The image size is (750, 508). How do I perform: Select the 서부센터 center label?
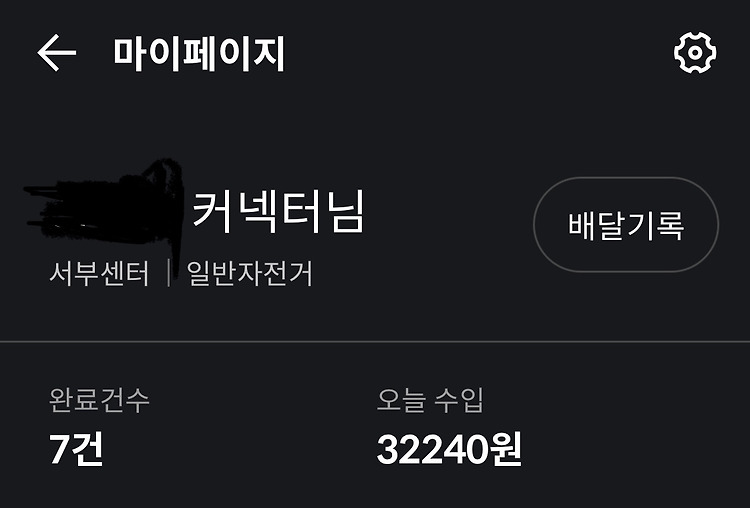99,274
